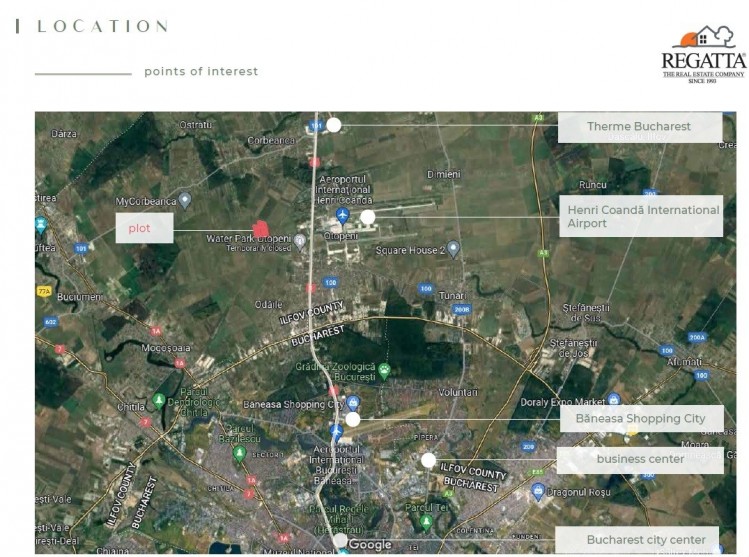Click the red plot marker on map

tap(261, 229)
